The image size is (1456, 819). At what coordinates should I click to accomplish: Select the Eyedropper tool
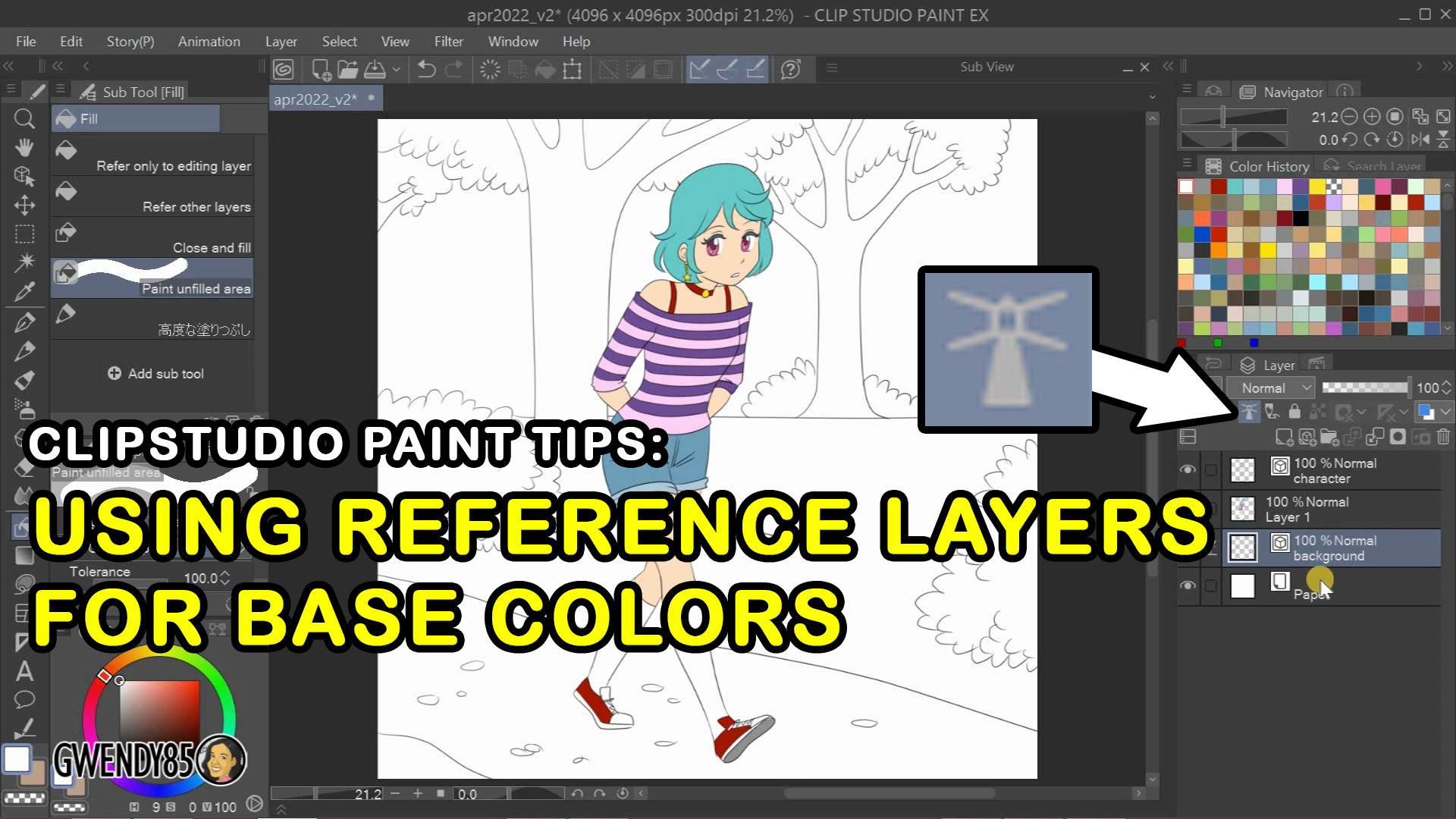pos(24,292)
